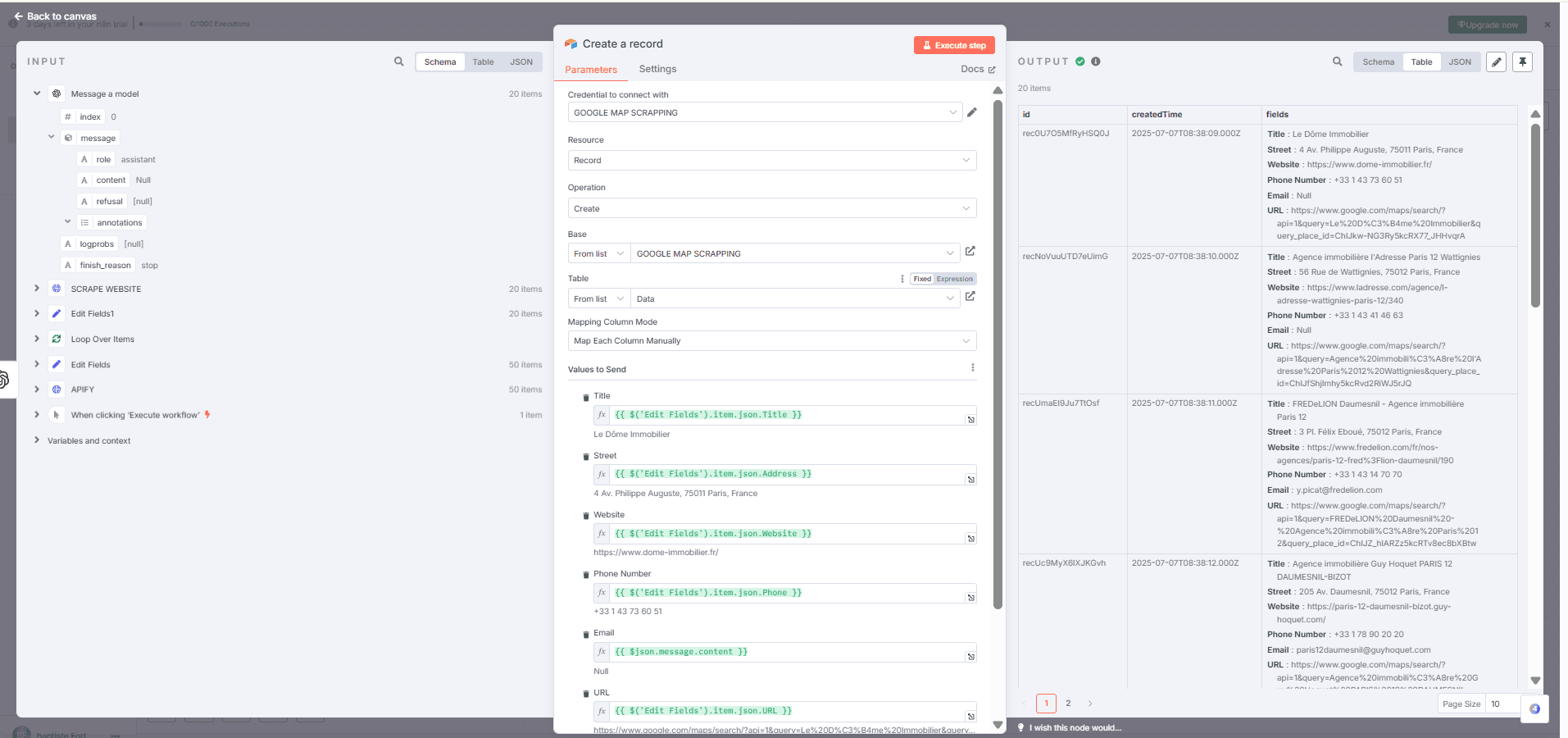Select output page 1

[x=1046, y=703]
